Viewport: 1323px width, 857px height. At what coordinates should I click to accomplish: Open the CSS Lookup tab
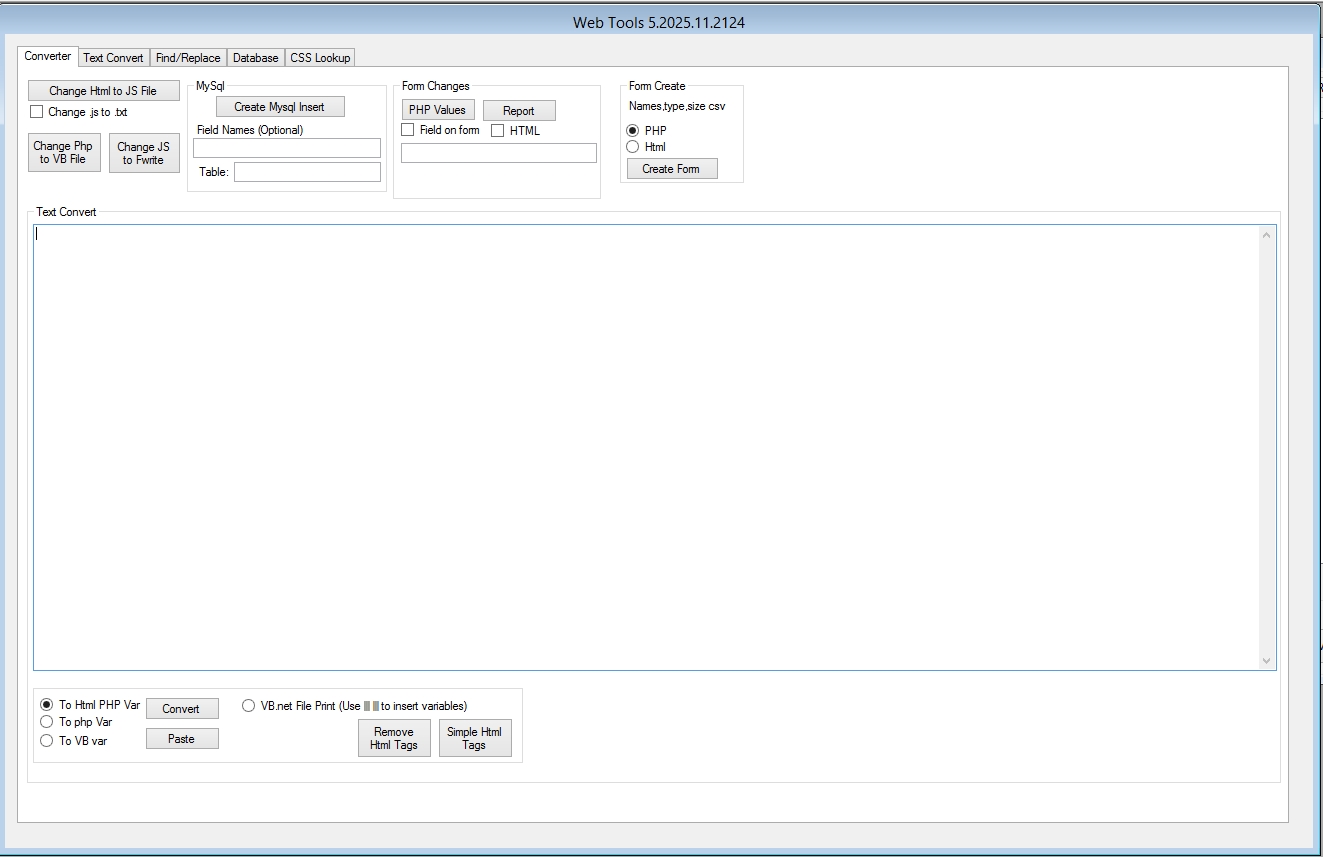[320, 58]
